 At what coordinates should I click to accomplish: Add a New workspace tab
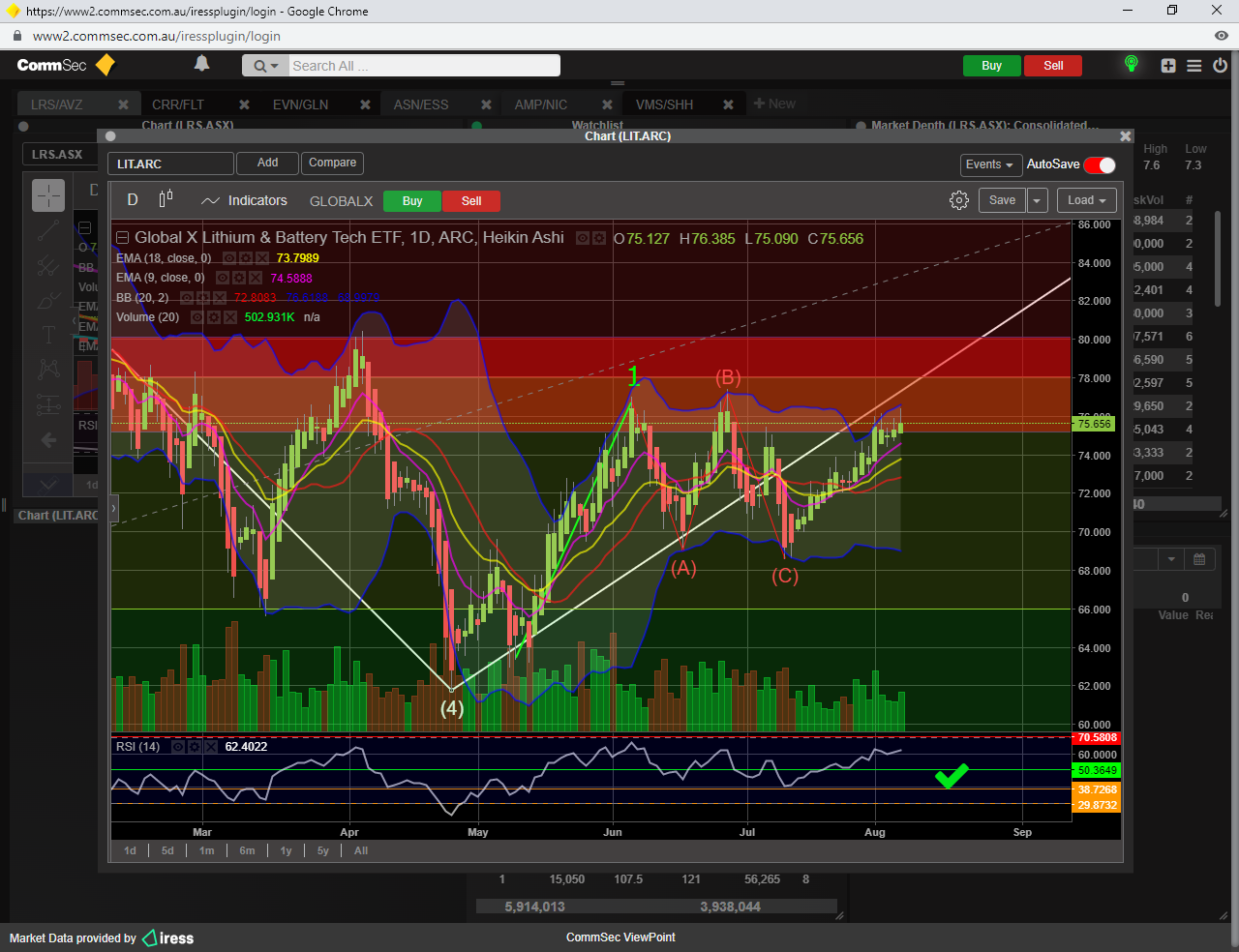(774, 104)
